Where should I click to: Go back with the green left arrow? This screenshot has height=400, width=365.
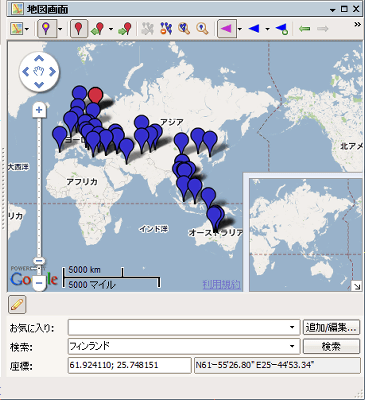pyautogui.click(x=304, y=29)
